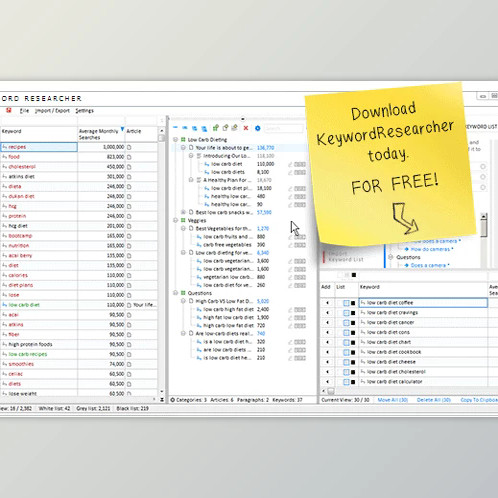Open the Import / Export menu

52,111
